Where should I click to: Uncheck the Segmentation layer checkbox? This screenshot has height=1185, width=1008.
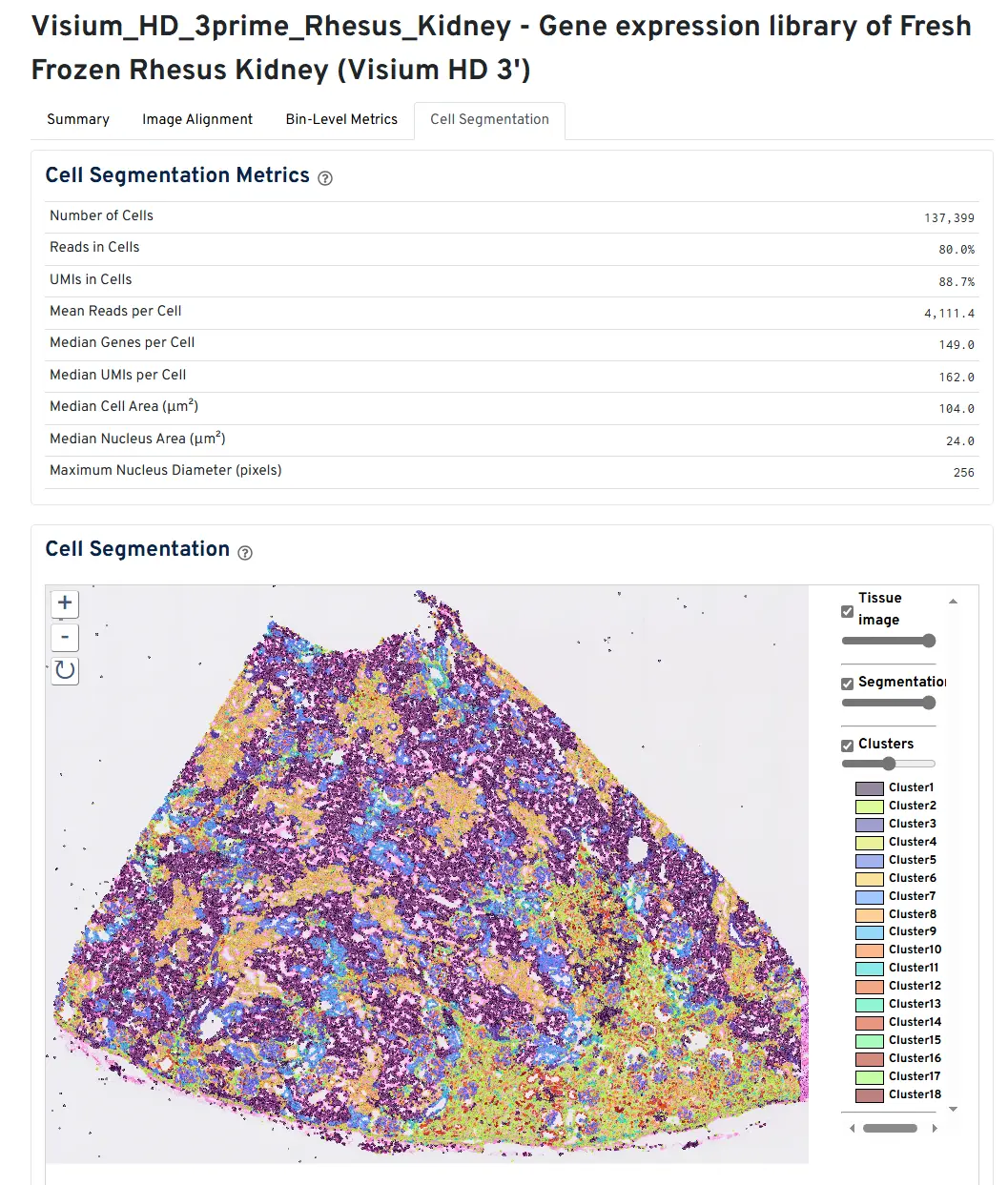coord(847,684)
